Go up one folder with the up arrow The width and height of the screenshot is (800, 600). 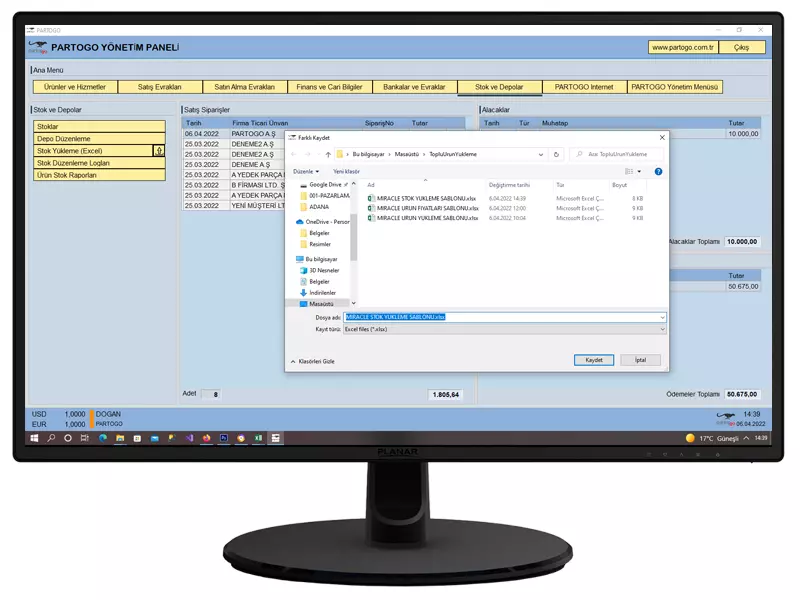328,154
